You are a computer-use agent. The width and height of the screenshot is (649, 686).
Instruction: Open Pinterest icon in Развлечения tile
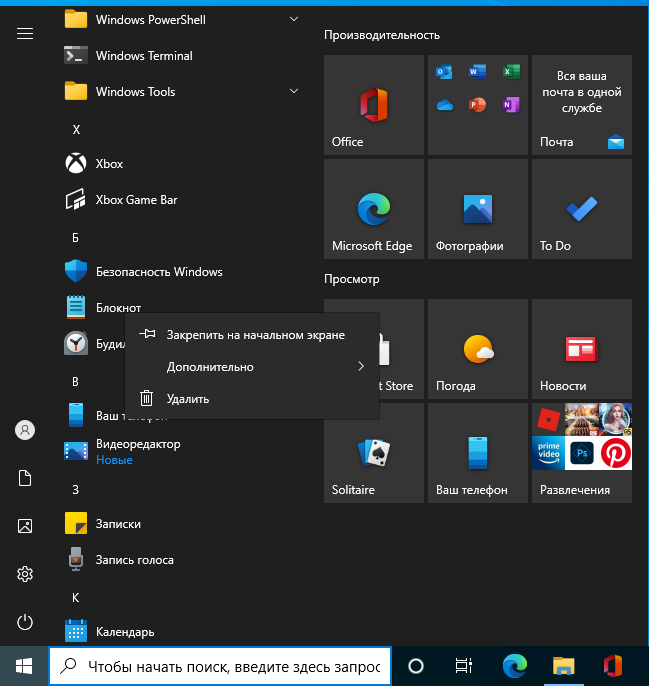615,453
